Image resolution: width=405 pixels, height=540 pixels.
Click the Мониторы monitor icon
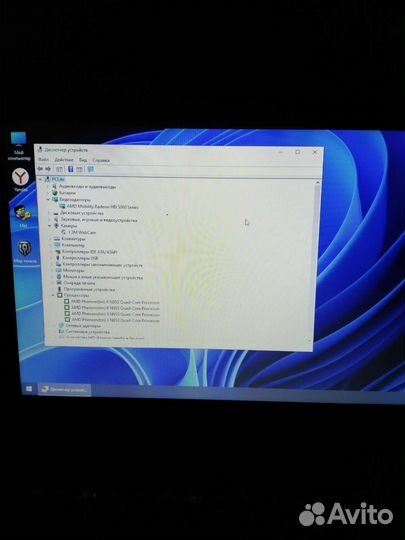point(59,271)
